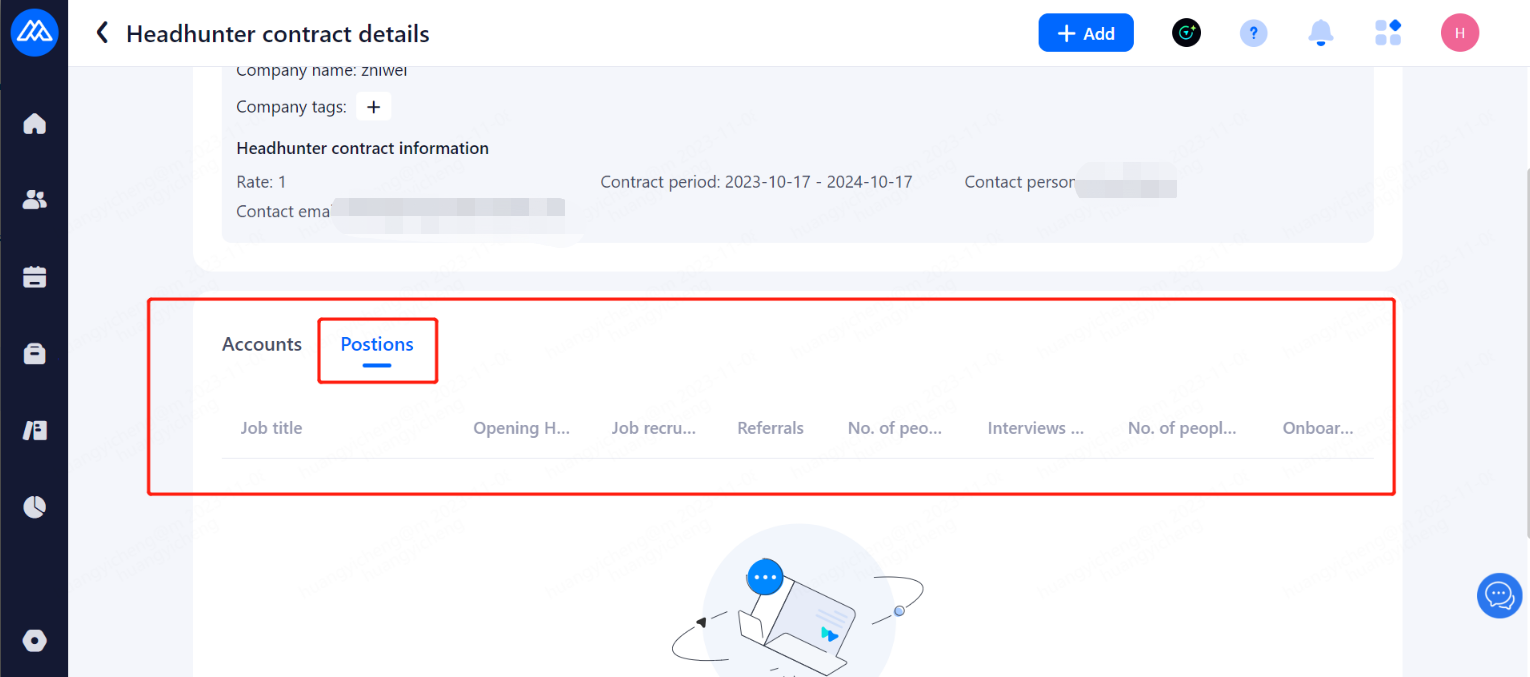
Task: Open settings hexagon icon in sidebar
Action: (x=35, y=641)
